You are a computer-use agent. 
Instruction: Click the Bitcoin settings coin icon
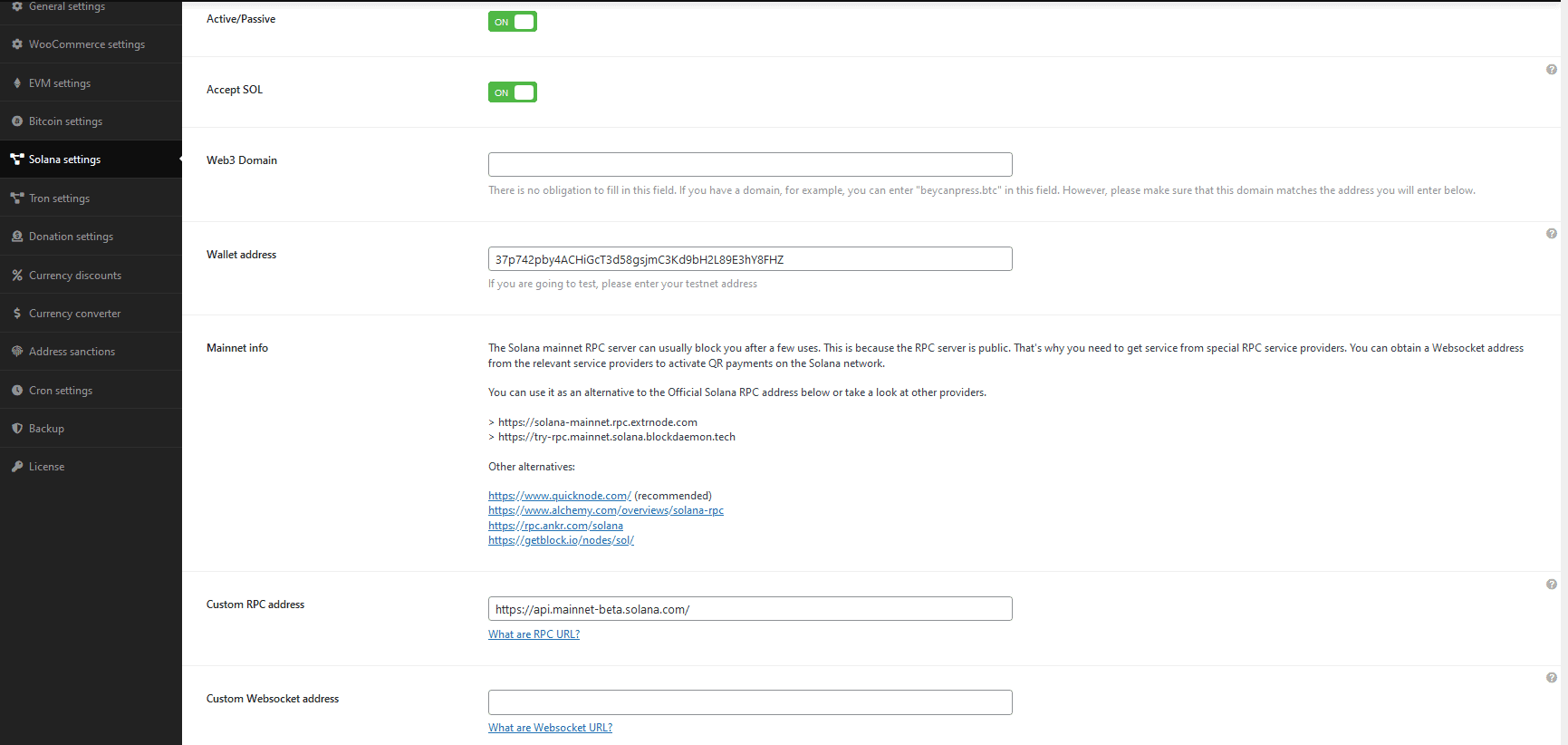coord(17,121)
